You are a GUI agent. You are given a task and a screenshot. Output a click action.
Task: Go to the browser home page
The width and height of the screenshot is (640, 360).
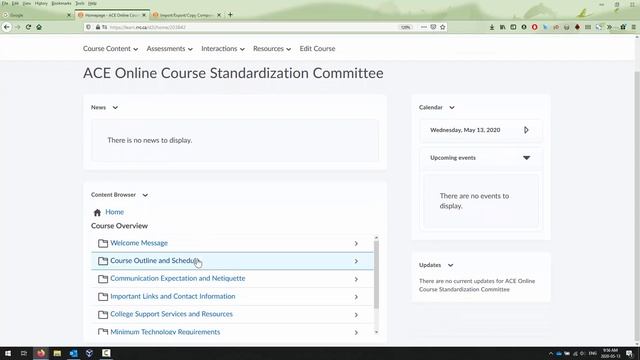point(39,27)
